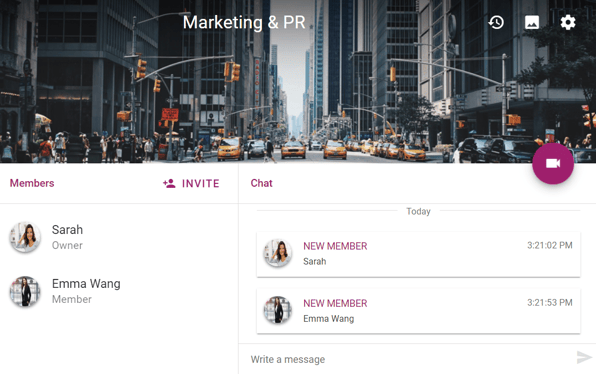Viewport: 596px width, 374px height.
Task: Click Emma Wang's avatar in chat message
Action: (278, 310)
